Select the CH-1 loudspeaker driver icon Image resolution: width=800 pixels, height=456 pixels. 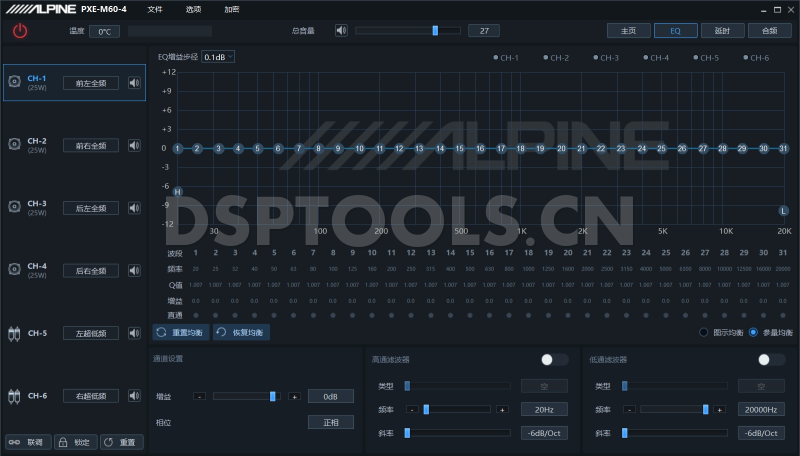(x=14, y=82)
